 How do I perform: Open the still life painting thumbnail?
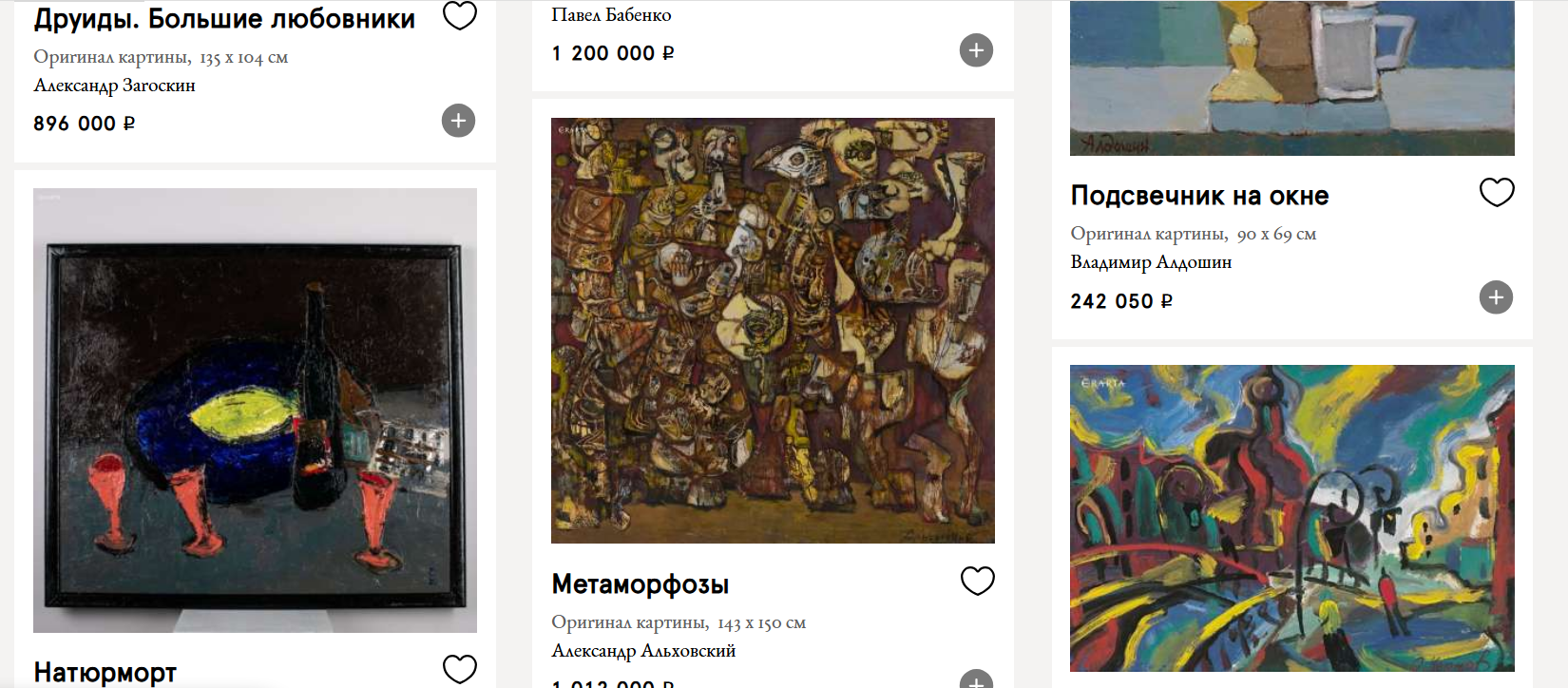[255, 411]
